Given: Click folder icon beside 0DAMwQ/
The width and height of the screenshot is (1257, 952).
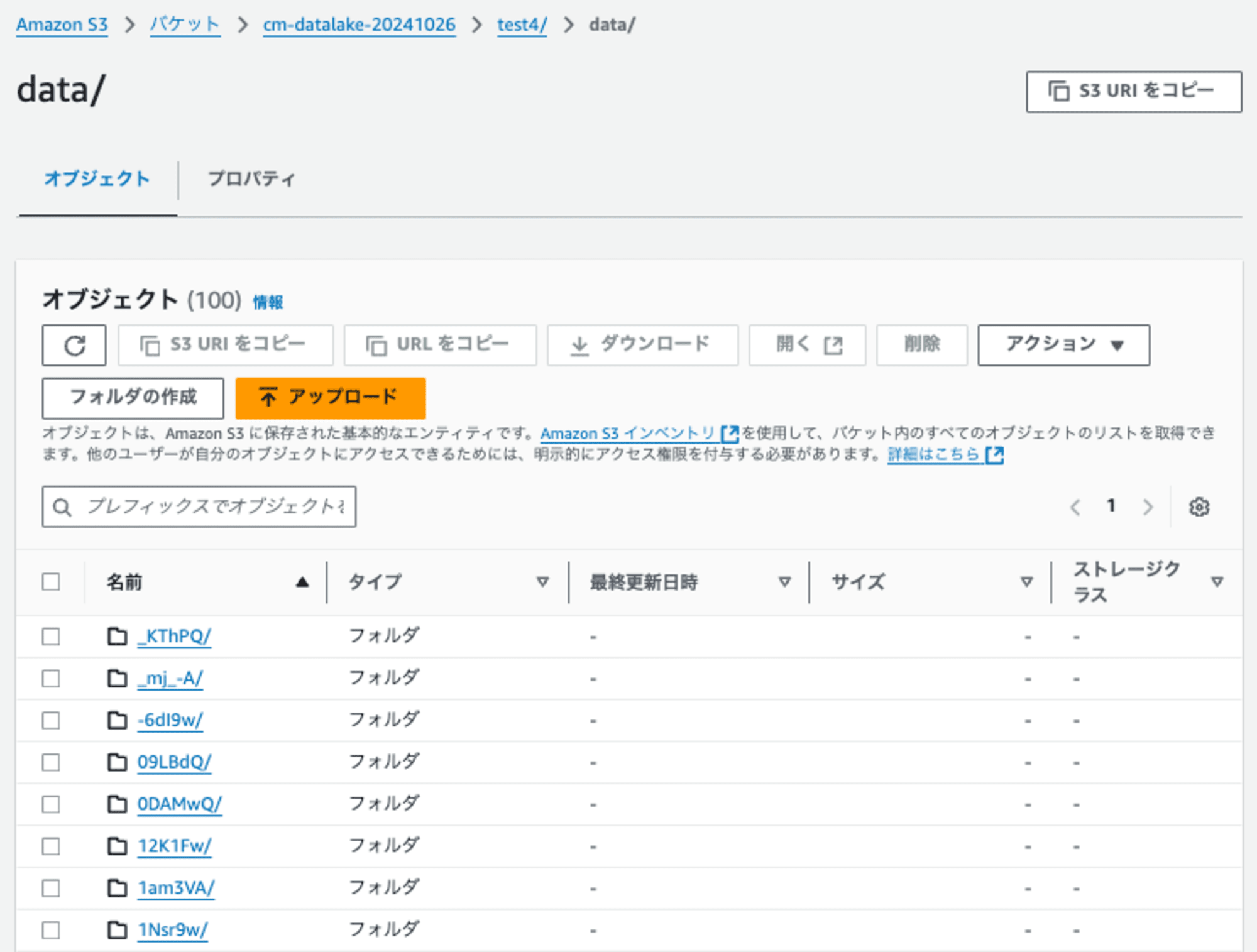Looking at the screenshot, I should coord(117,804).
